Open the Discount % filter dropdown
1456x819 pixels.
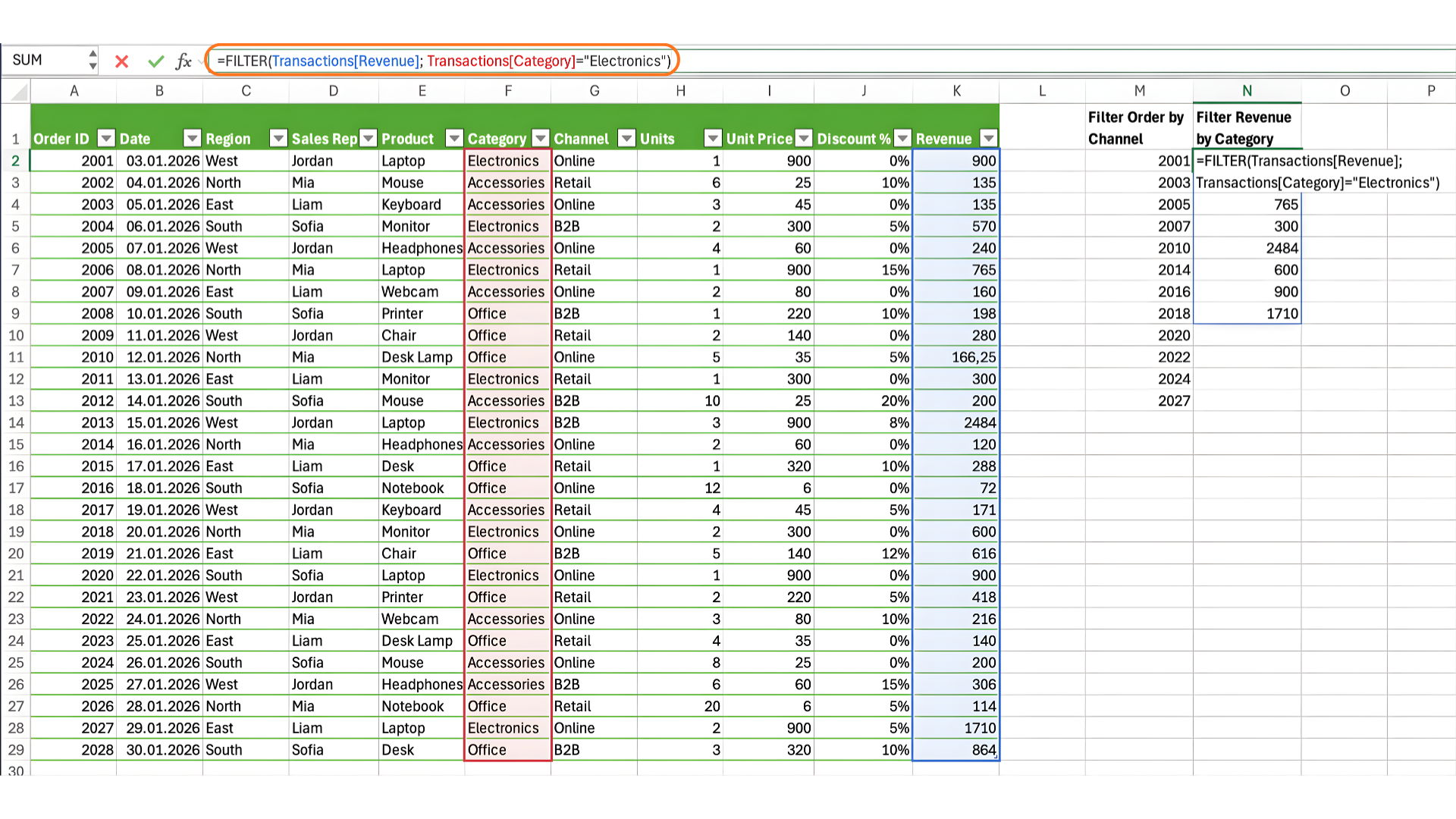[x=902, y=139]
